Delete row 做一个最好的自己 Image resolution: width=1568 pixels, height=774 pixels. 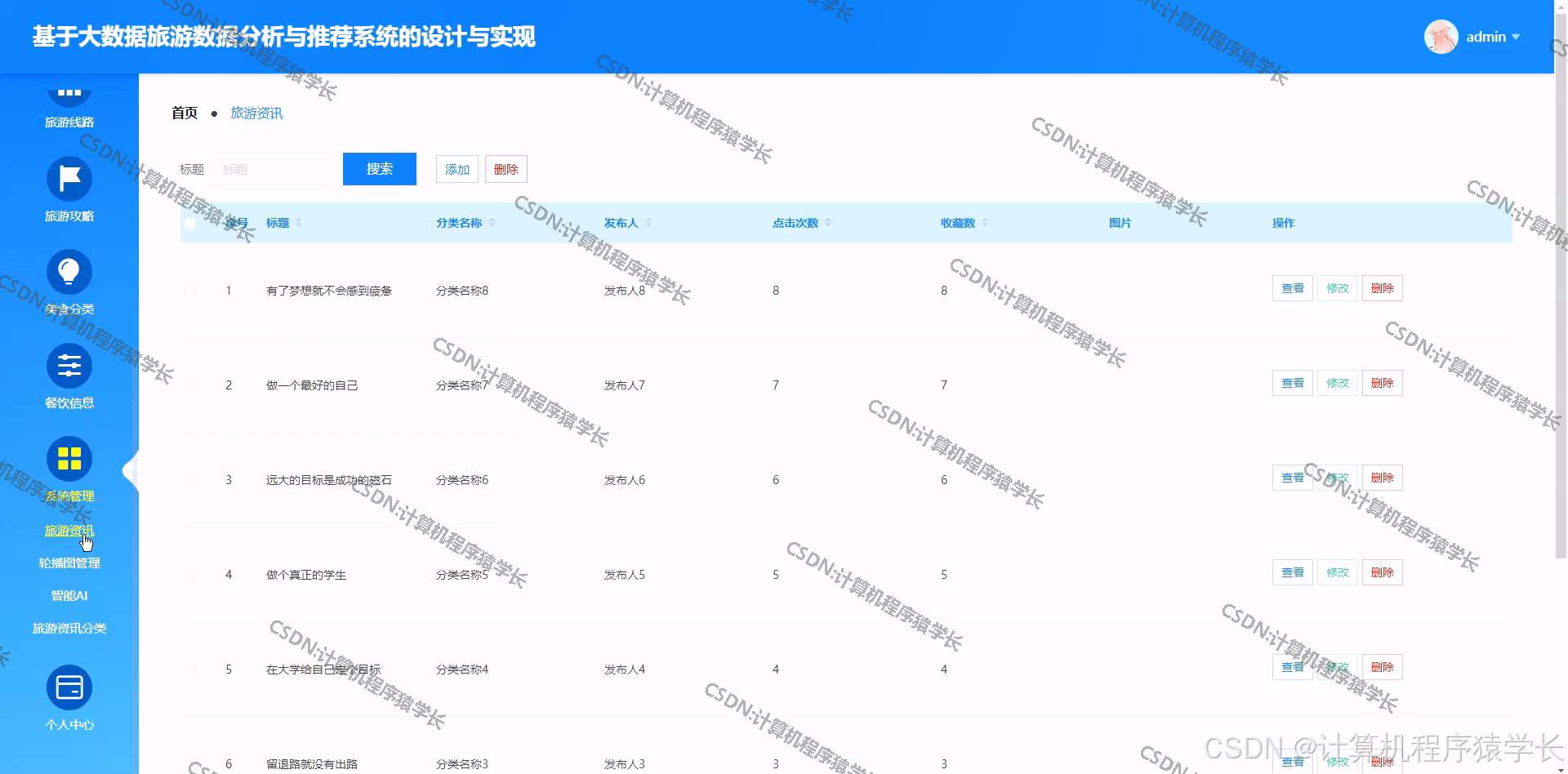(x=1383, y=383)
